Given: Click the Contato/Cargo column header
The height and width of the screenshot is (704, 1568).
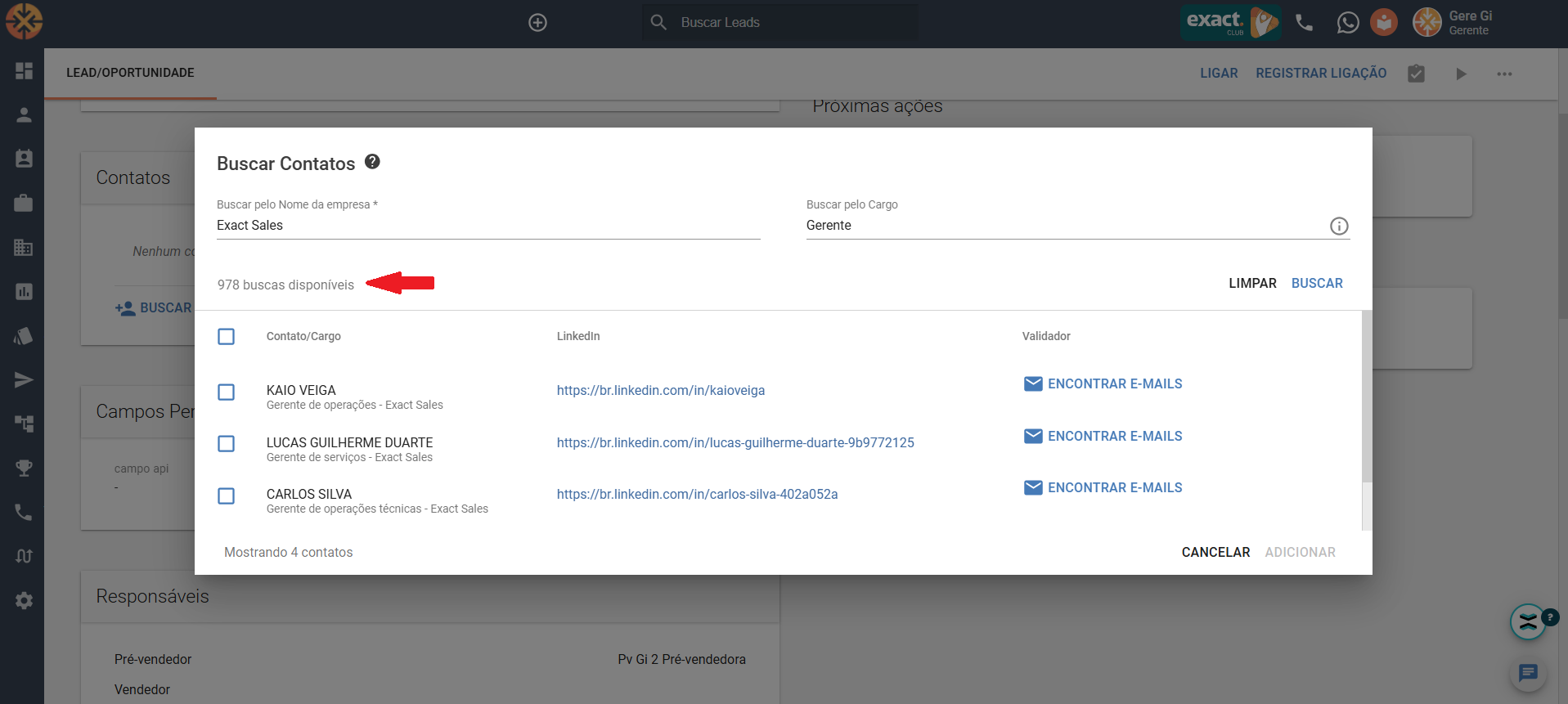Looking at the screenshot, I should [303, 337].
